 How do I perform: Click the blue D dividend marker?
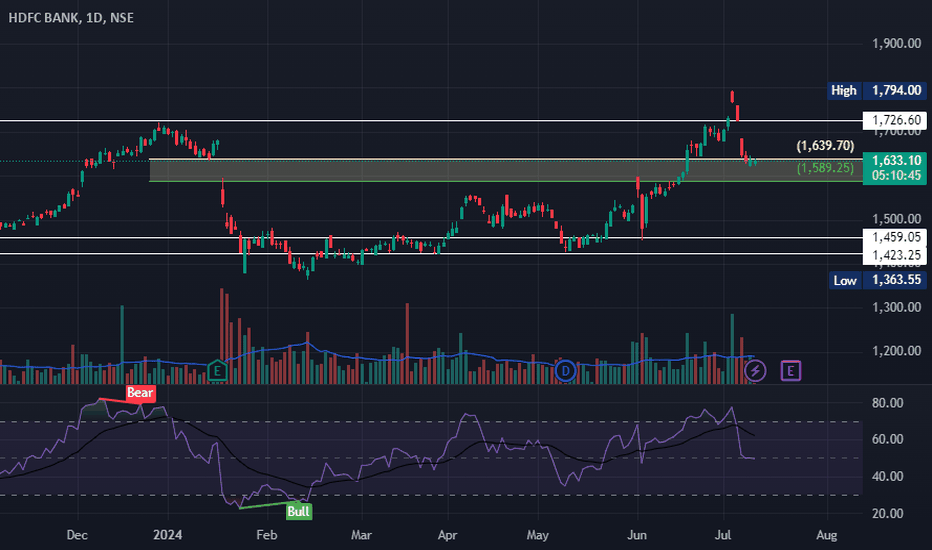click(x=565, y=371)
